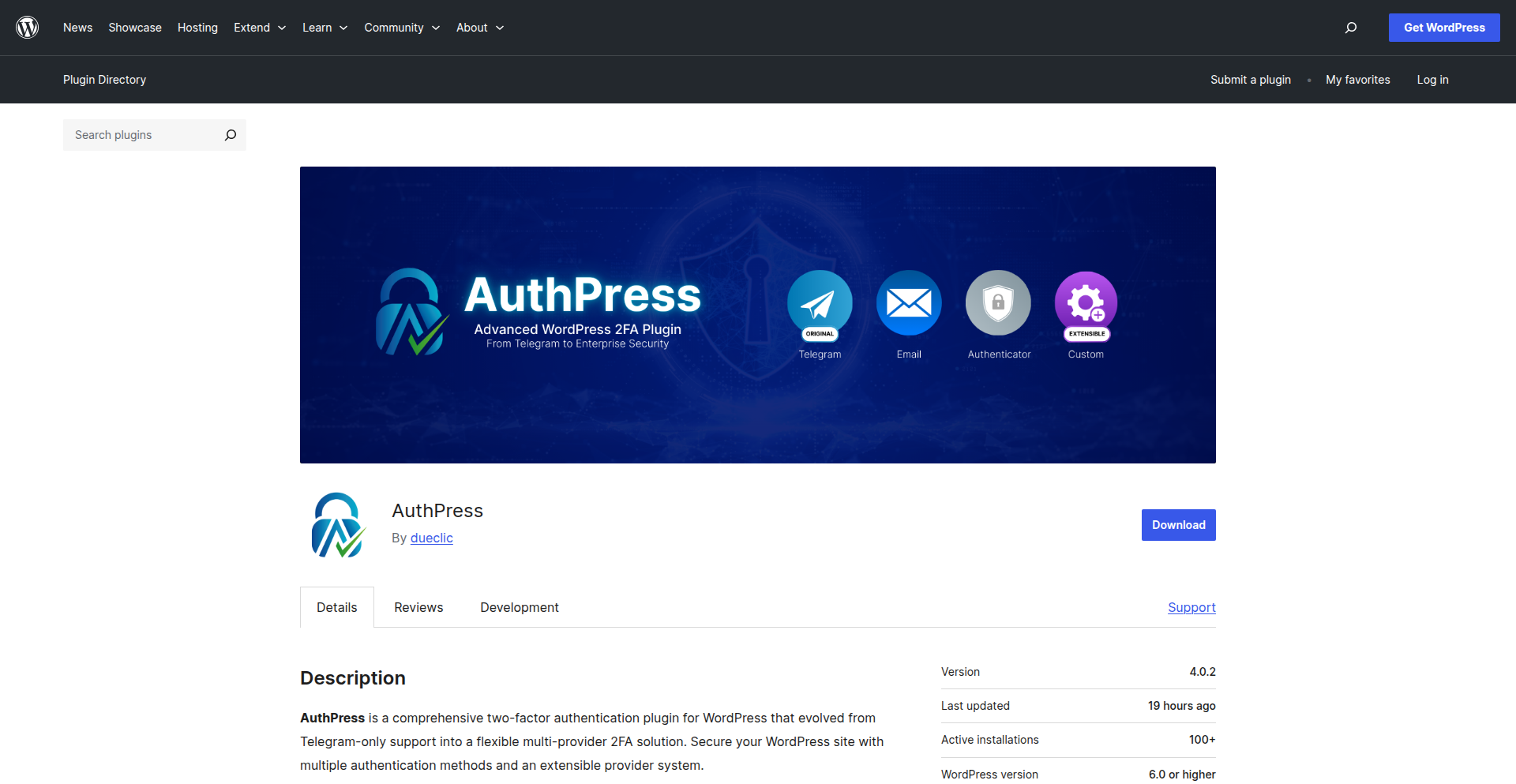
Task: Click the Version value 4.0.2
Action: coord(1203,672)
